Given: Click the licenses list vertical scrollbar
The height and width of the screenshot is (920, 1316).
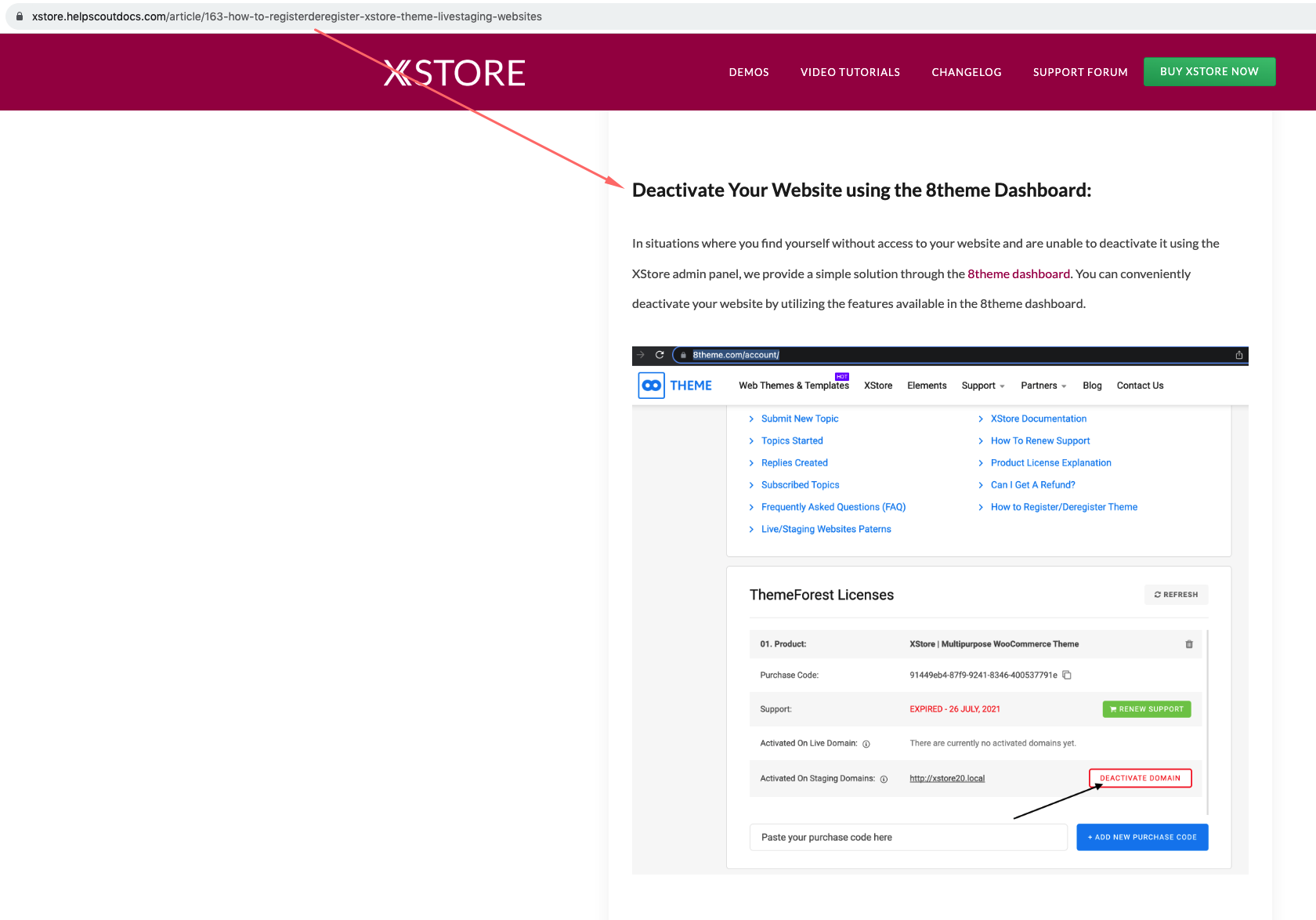Looking at the screenshot, I should (1208, 722).
